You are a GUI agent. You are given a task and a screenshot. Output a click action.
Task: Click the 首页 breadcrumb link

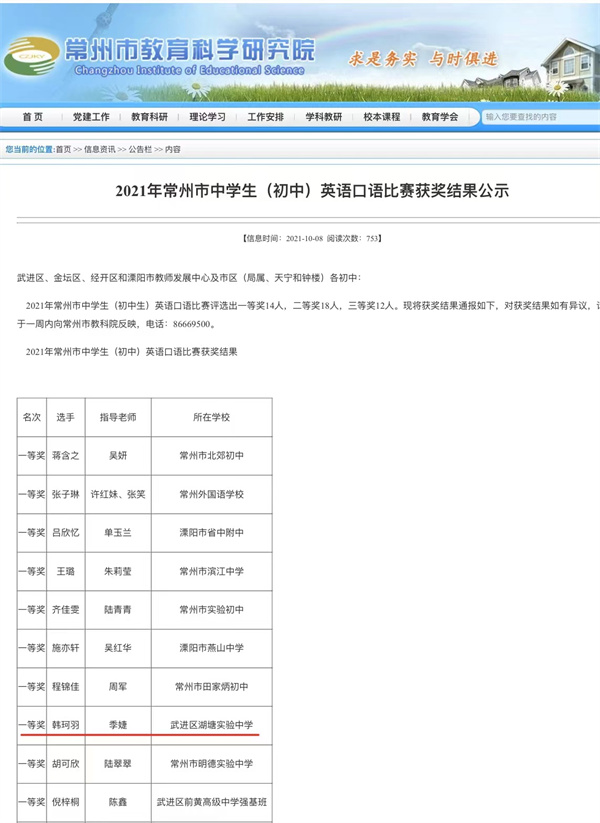pyautogui.click(x=63, y=150)
